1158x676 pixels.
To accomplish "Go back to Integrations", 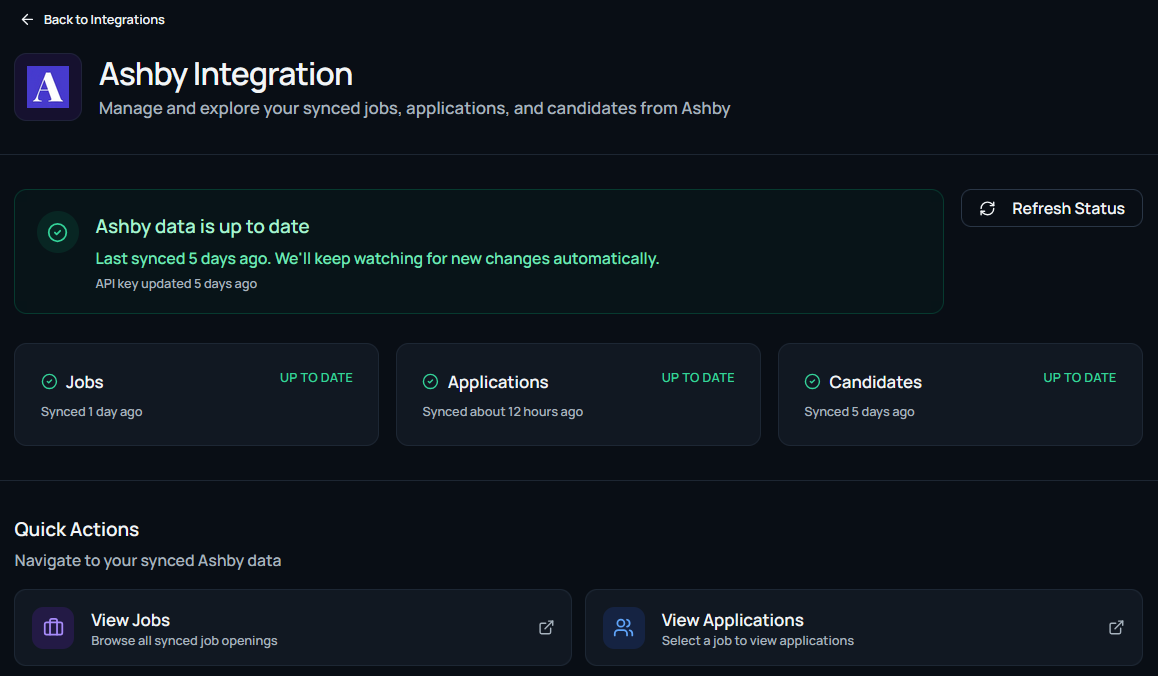I will (x=103, y=20).
